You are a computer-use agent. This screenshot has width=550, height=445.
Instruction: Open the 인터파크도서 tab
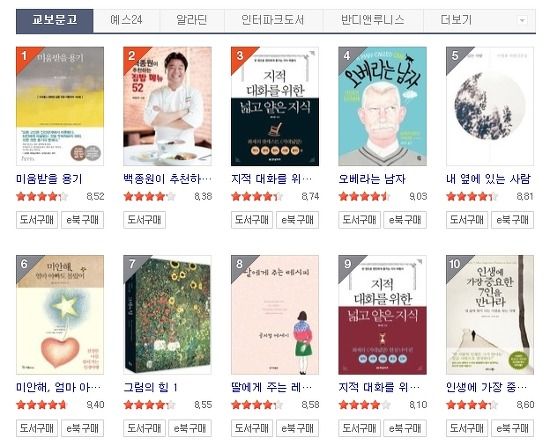click(x=273, y=20)
